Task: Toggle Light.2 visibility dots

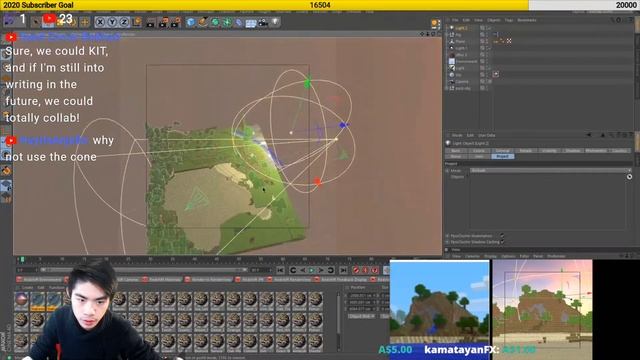Action: click(x=487, y=28)
